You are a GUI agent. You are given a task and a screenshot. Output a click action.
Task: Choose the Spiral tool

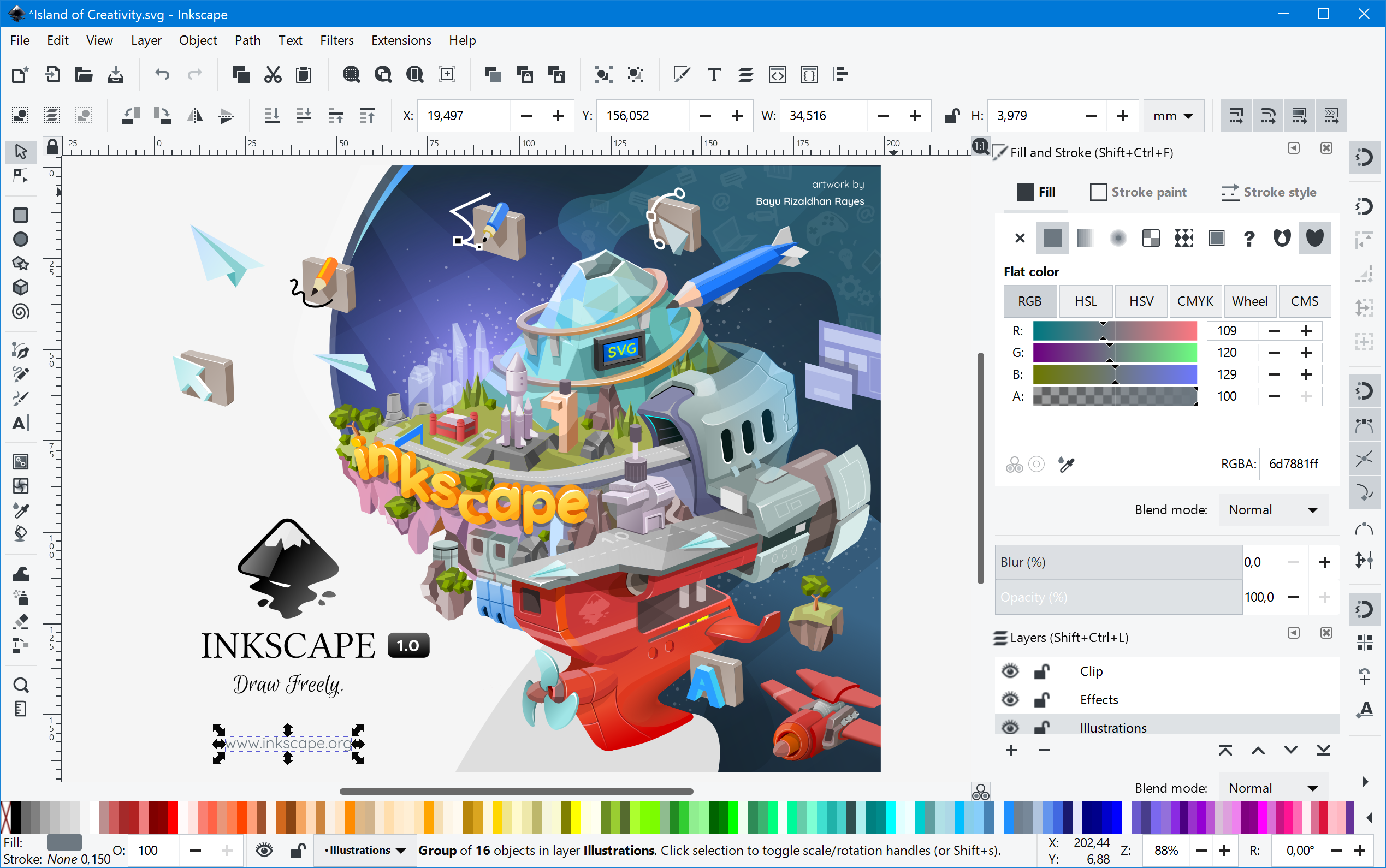(x=21, y=312)
